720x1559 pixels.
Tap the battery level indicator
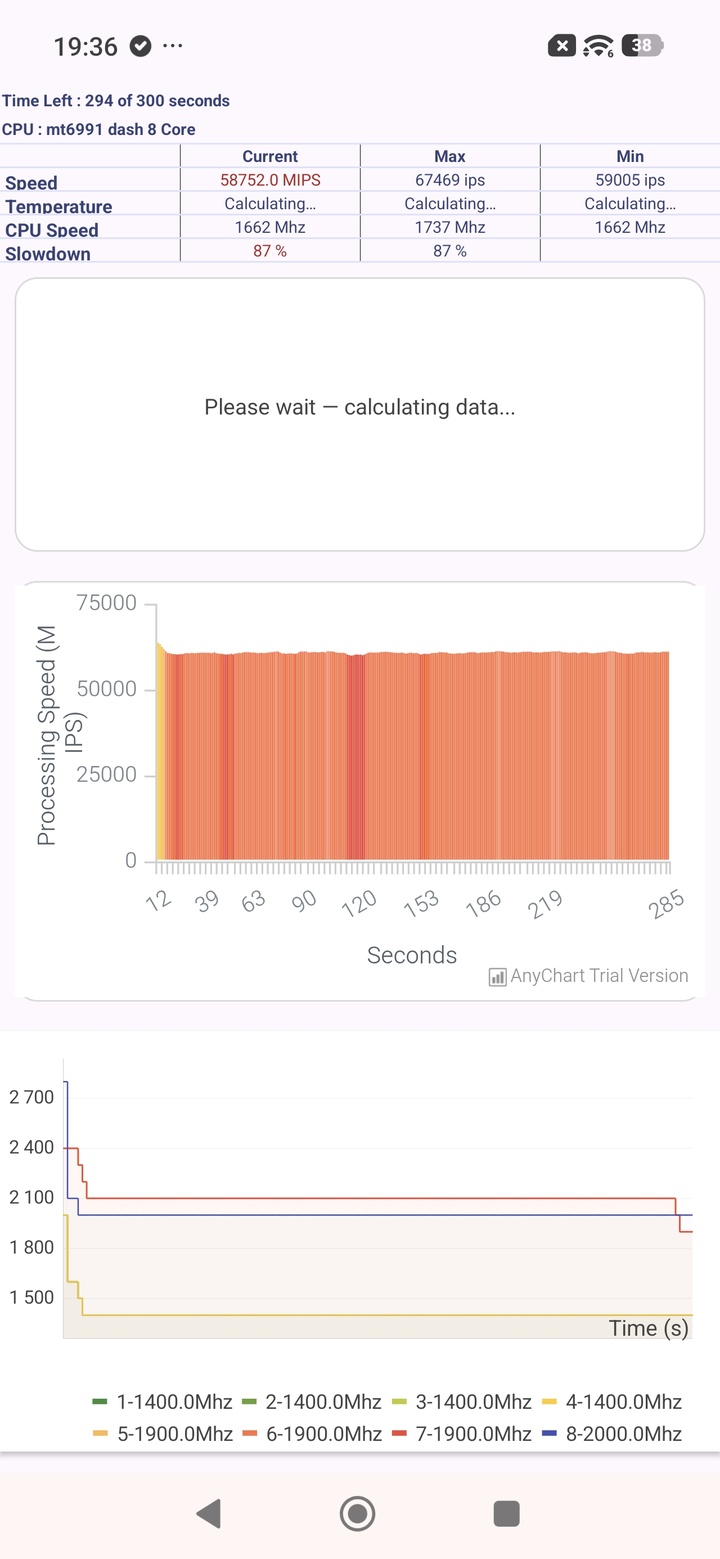pyautogui.click(x=643, y=46)
